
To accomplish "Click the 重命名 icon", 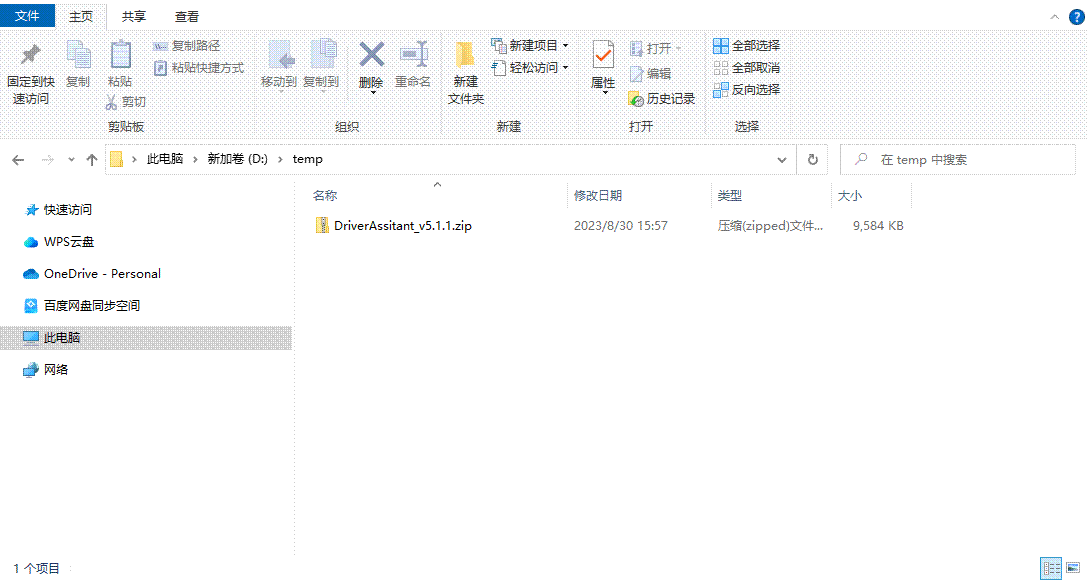I will click(414, 55).
